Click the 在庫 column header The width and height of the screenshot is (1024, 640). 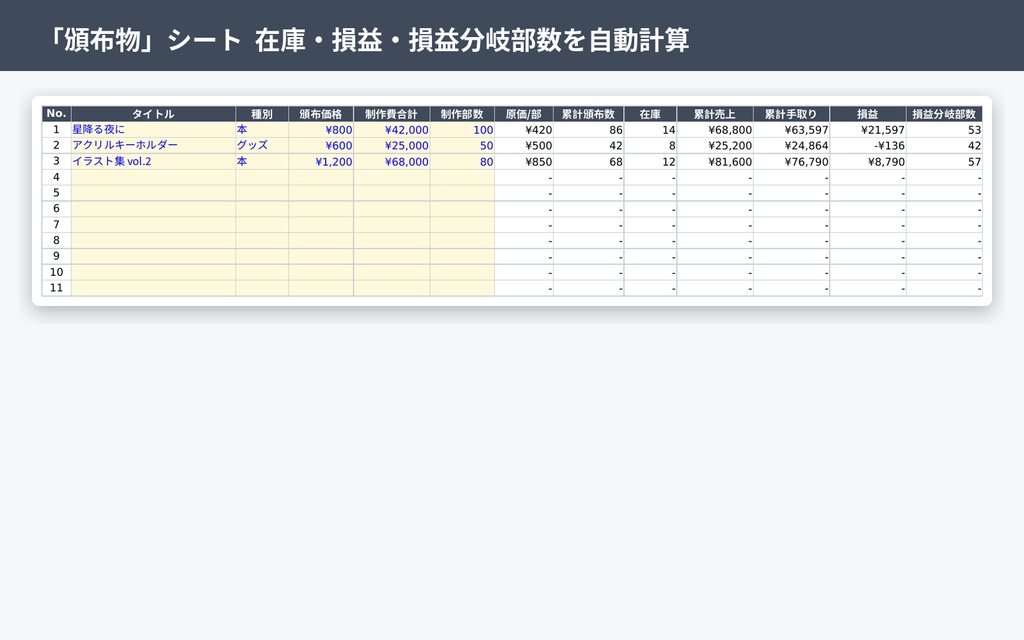point(650,114)
